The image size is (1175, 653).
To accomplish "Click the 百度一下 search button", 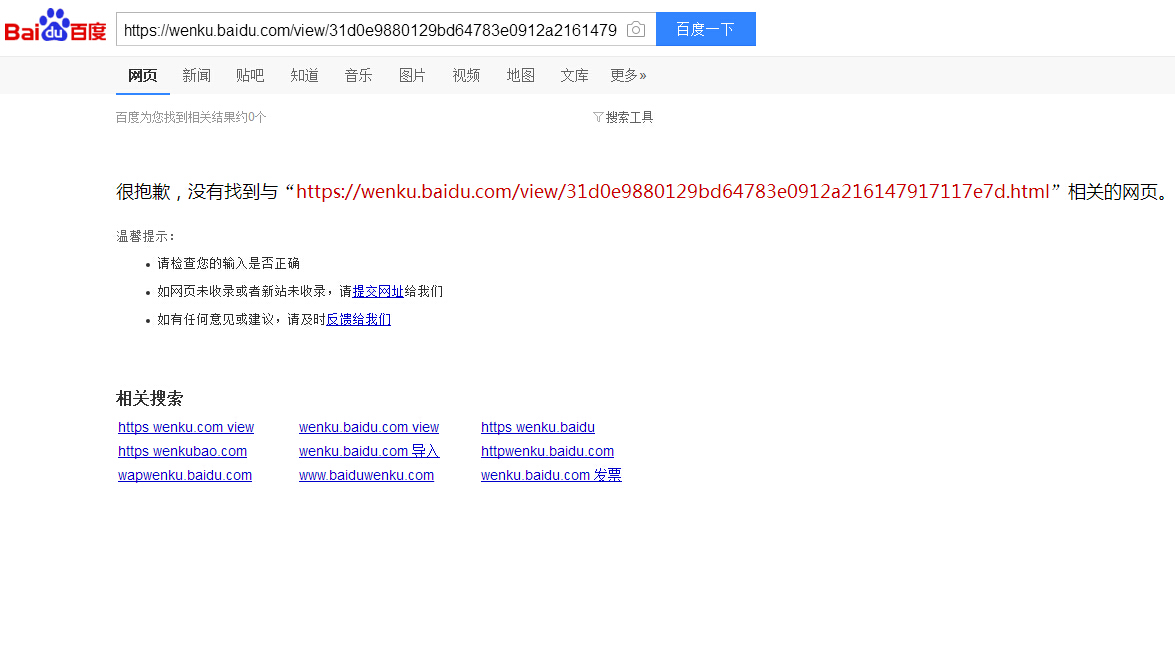I will 705,29.
